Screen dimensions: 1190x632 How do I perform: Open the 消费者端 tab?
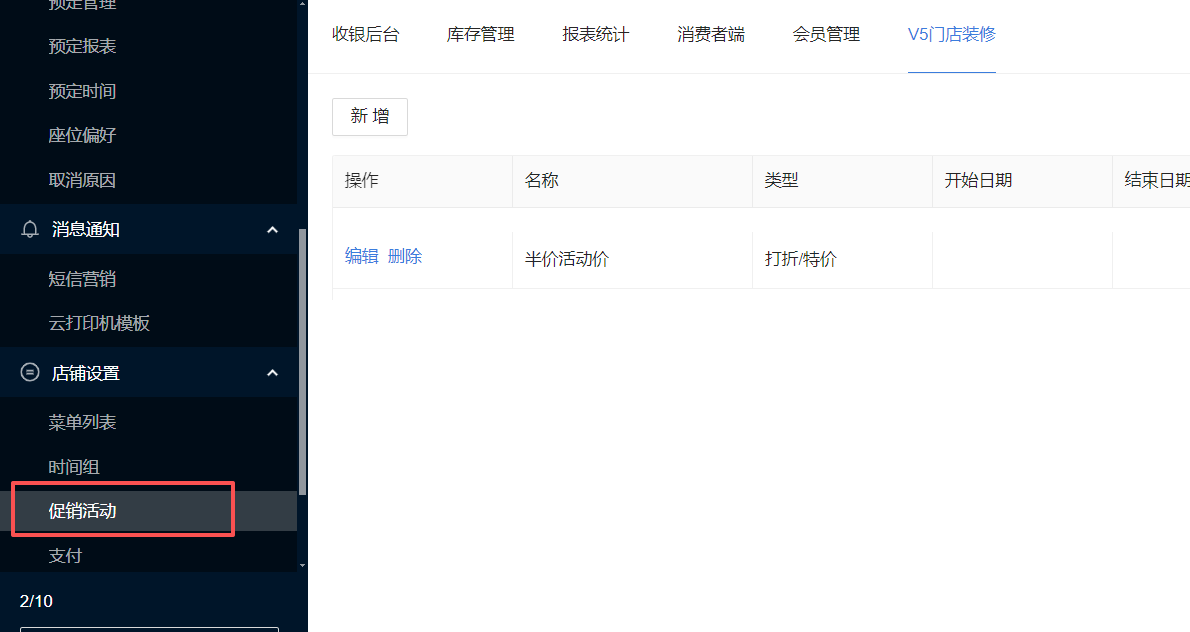pos(711,35)
